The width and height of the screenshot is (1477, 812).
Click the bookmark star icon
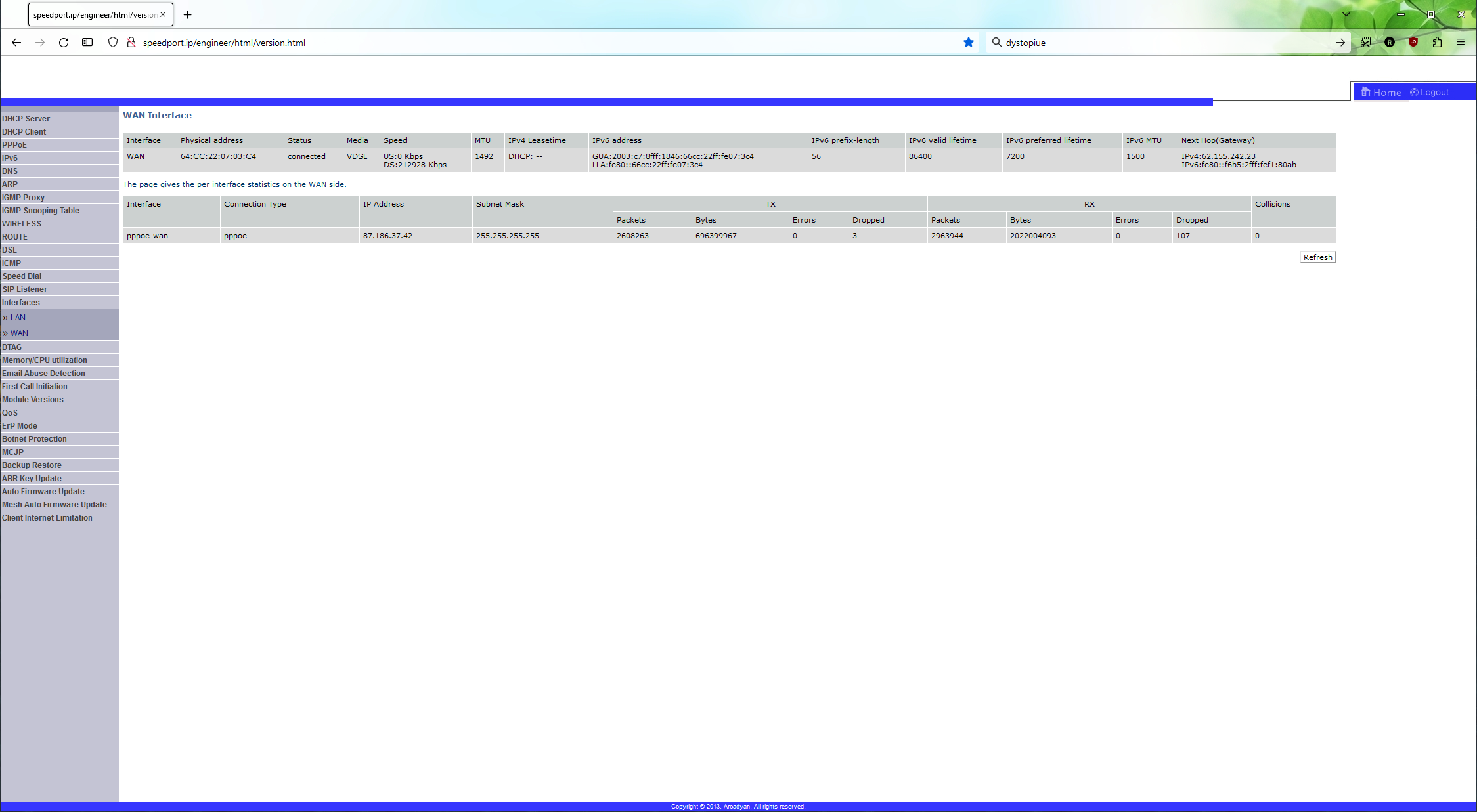coord(968,43)
